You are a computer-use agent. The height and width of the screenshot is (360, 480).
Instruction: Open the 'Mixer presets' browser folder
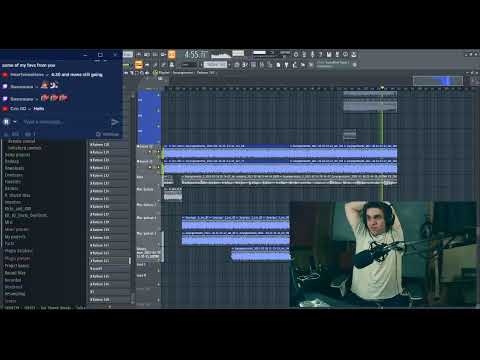17,229
